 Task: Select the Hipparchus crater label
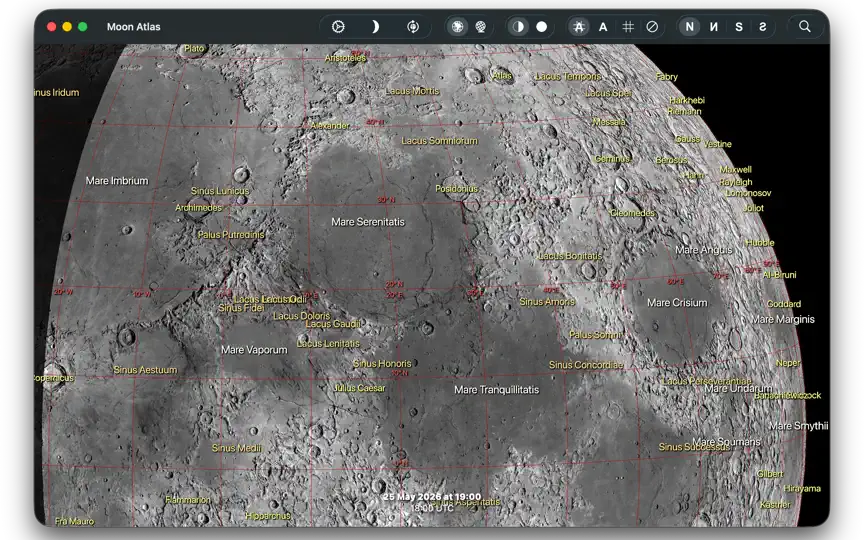[268, 516]
